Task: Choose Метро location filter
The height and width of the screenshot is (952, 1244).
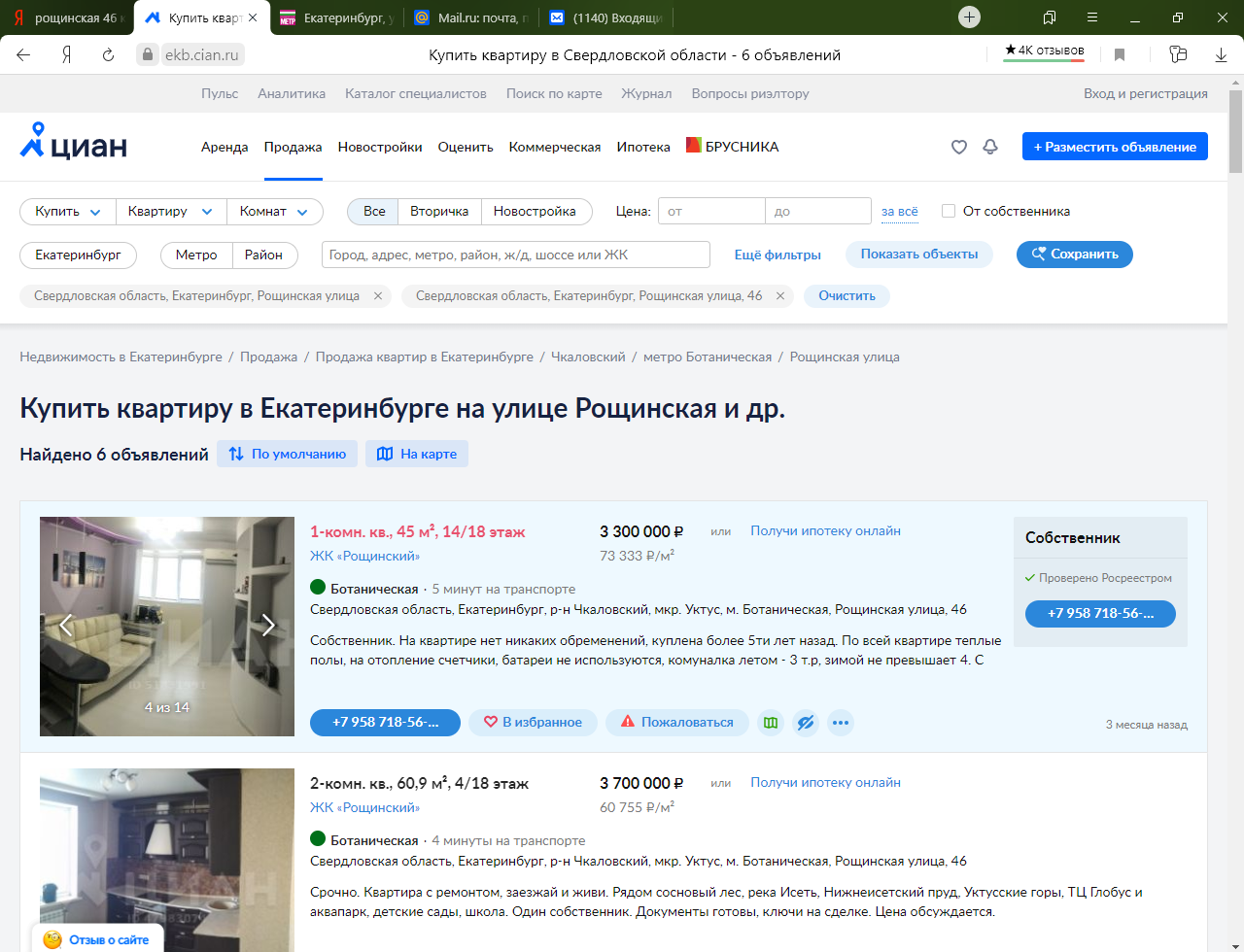Action: coord(196,255)
